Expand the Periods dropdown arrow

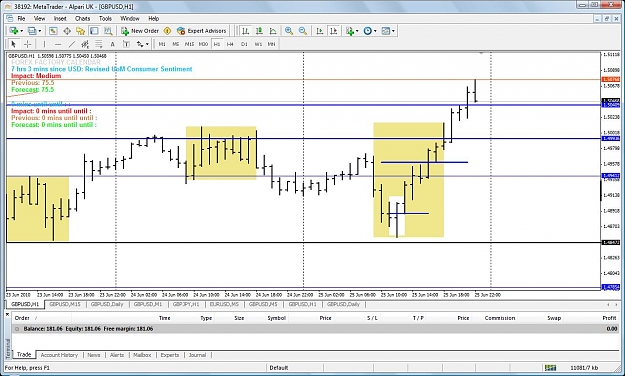375,31
